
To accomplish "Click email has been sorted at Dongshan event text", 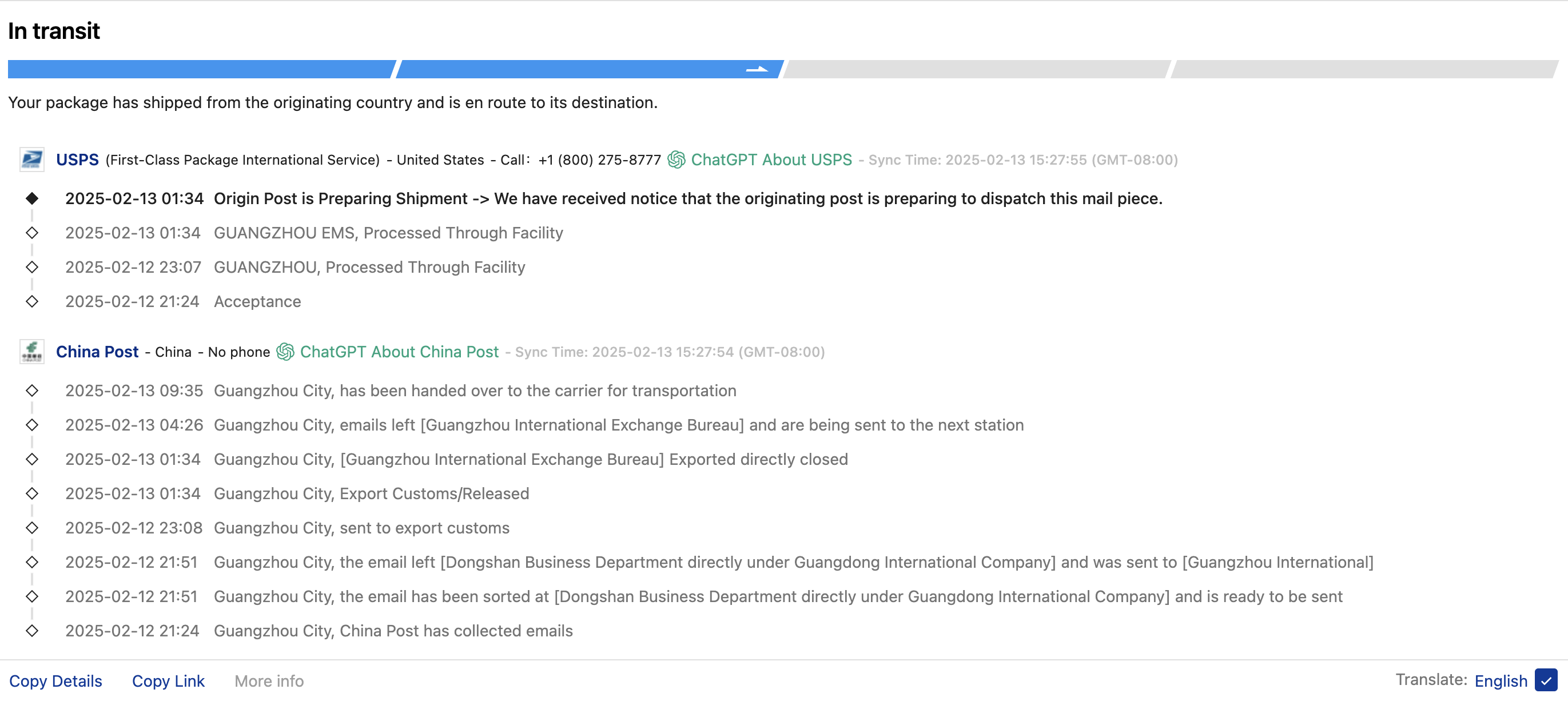I will [x=778, y=597].
